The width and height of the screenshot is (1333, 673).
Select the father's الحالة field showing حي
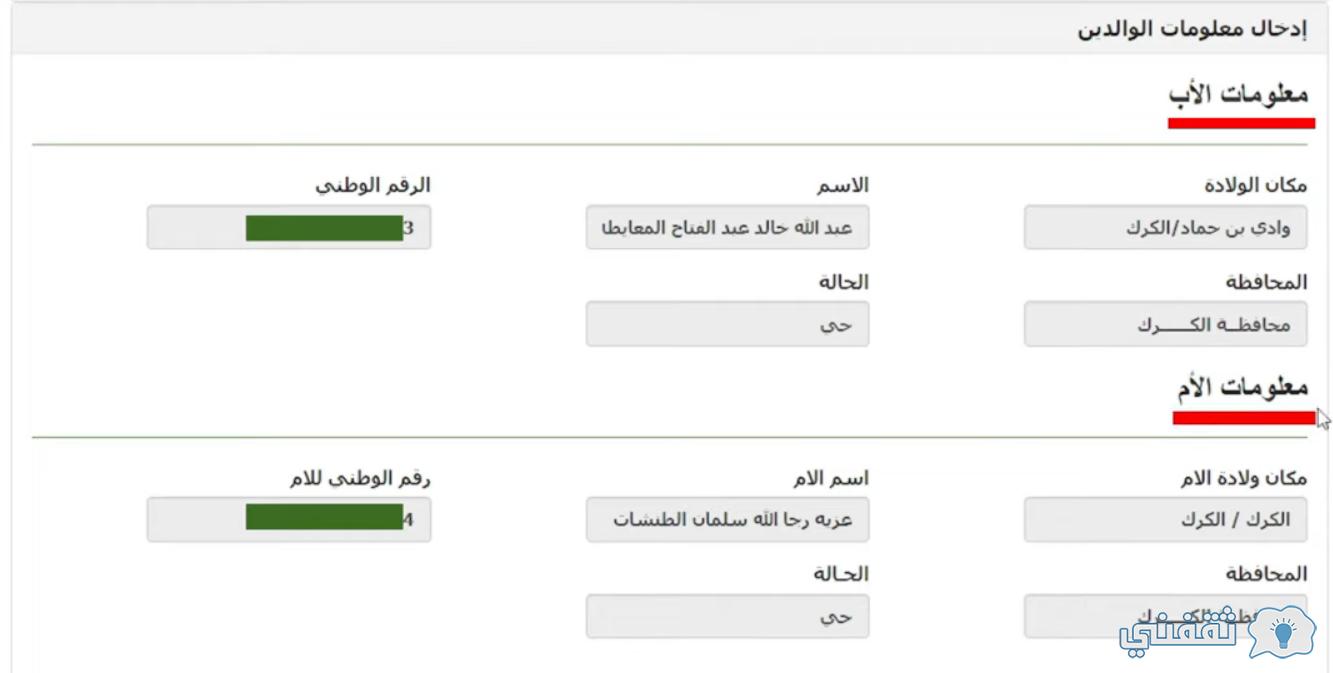pos(727,325)
